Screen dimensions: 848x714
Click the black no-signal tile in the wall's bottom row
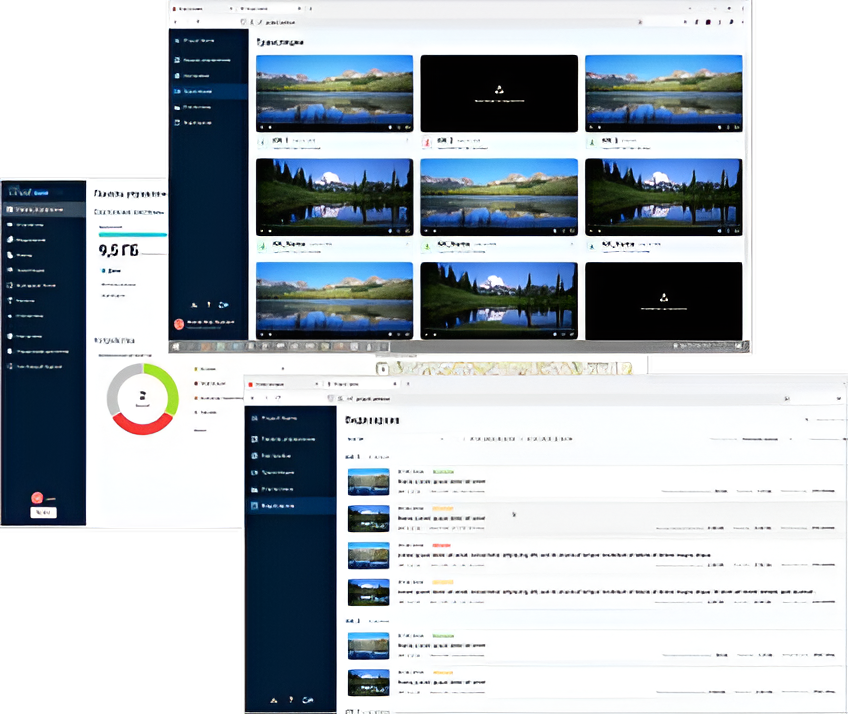click(x=664, y=301)
